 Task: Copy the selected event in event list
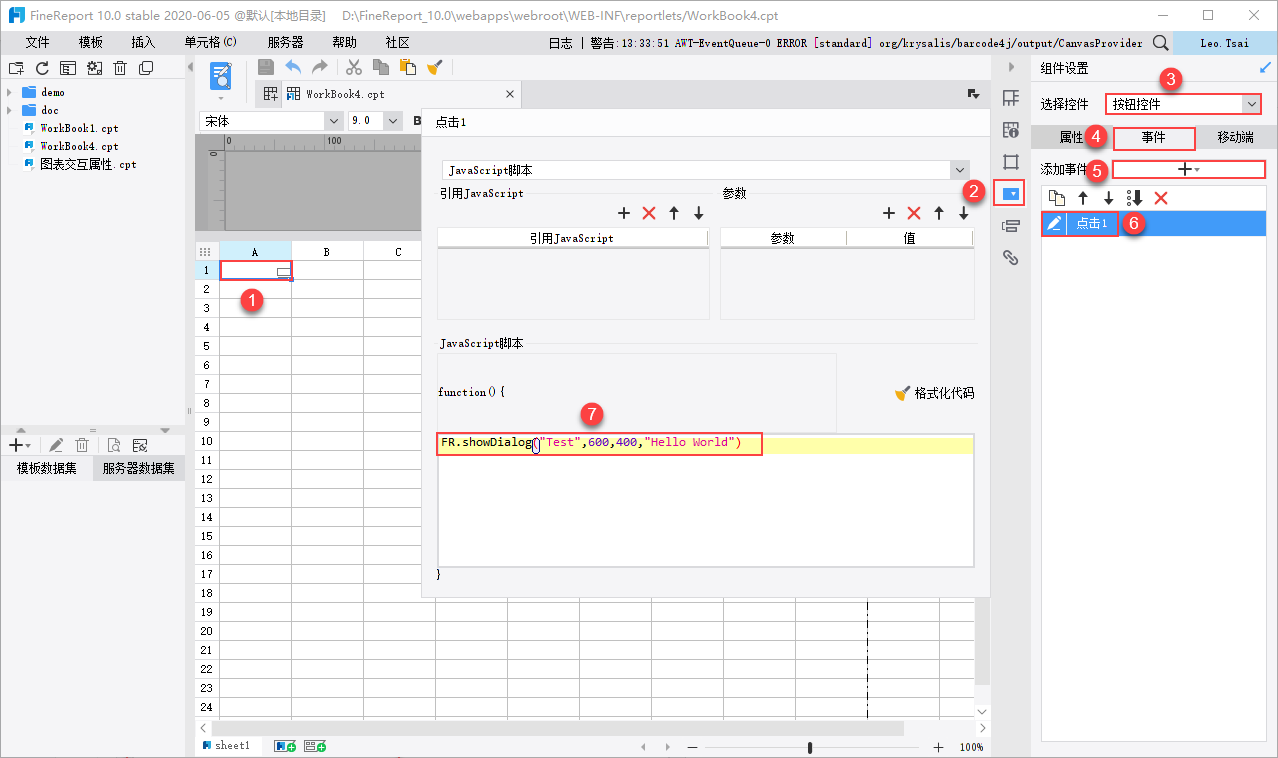1056,198
